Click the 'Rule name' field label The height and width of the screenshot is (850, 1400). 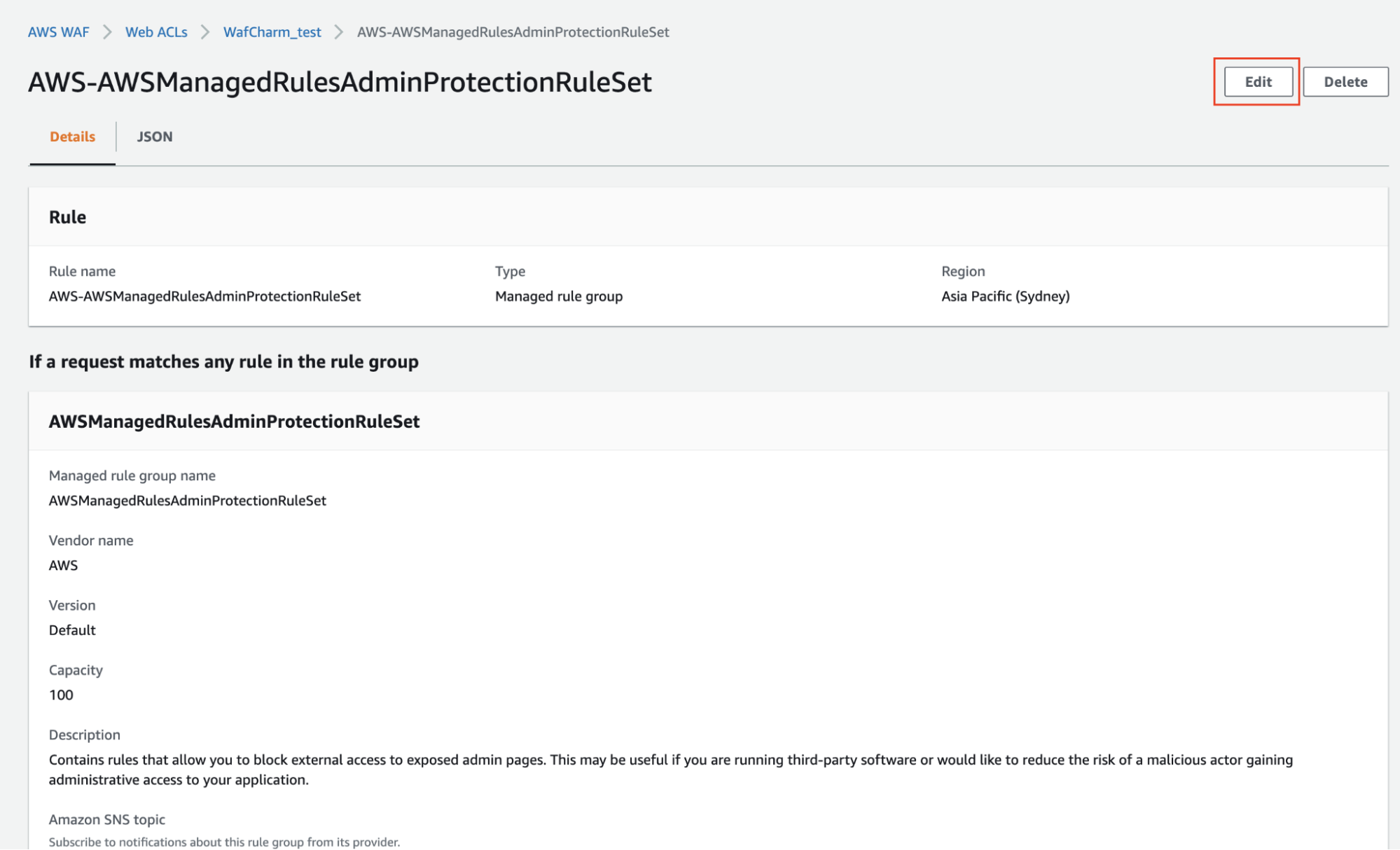click(x=82, y=271)
